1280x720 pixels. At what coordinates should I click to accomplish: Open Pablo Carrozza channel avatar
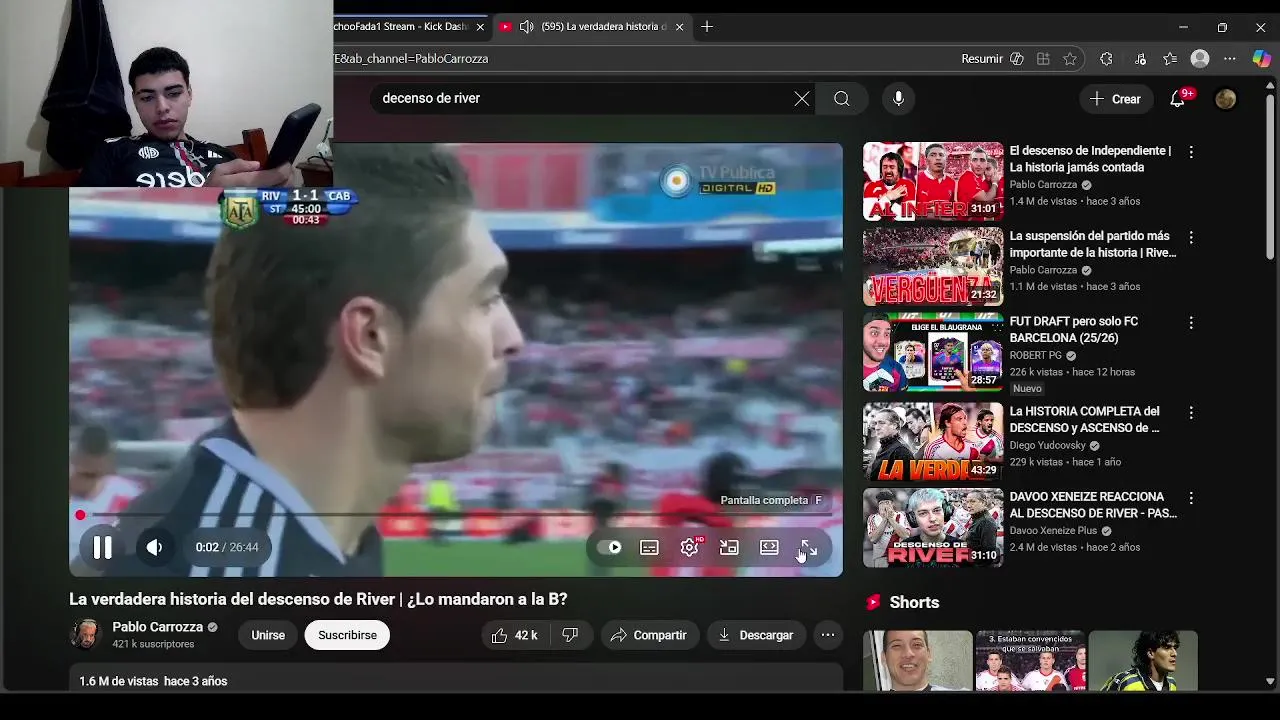click(85, 634)
